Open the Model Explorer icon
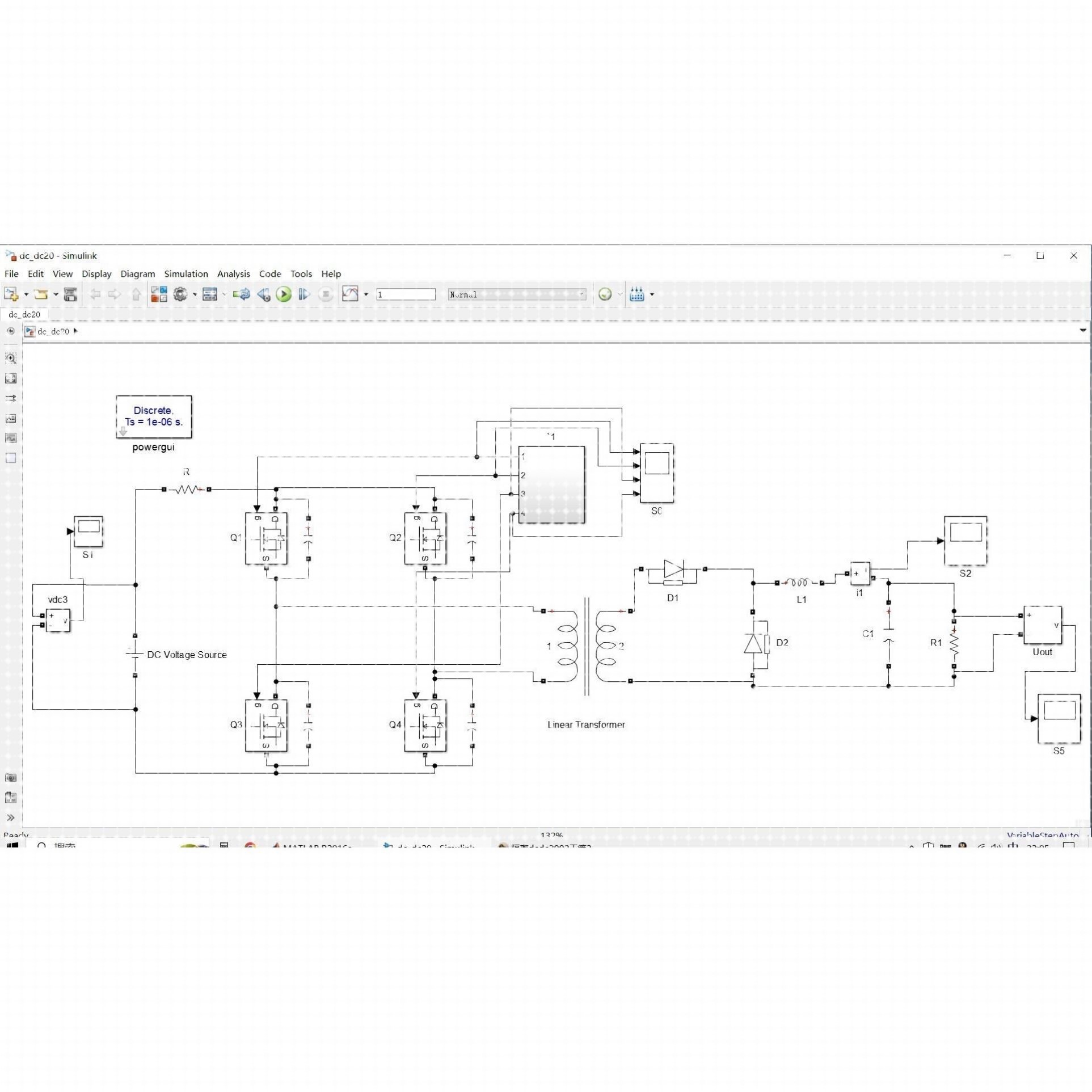 click(210, 294)
